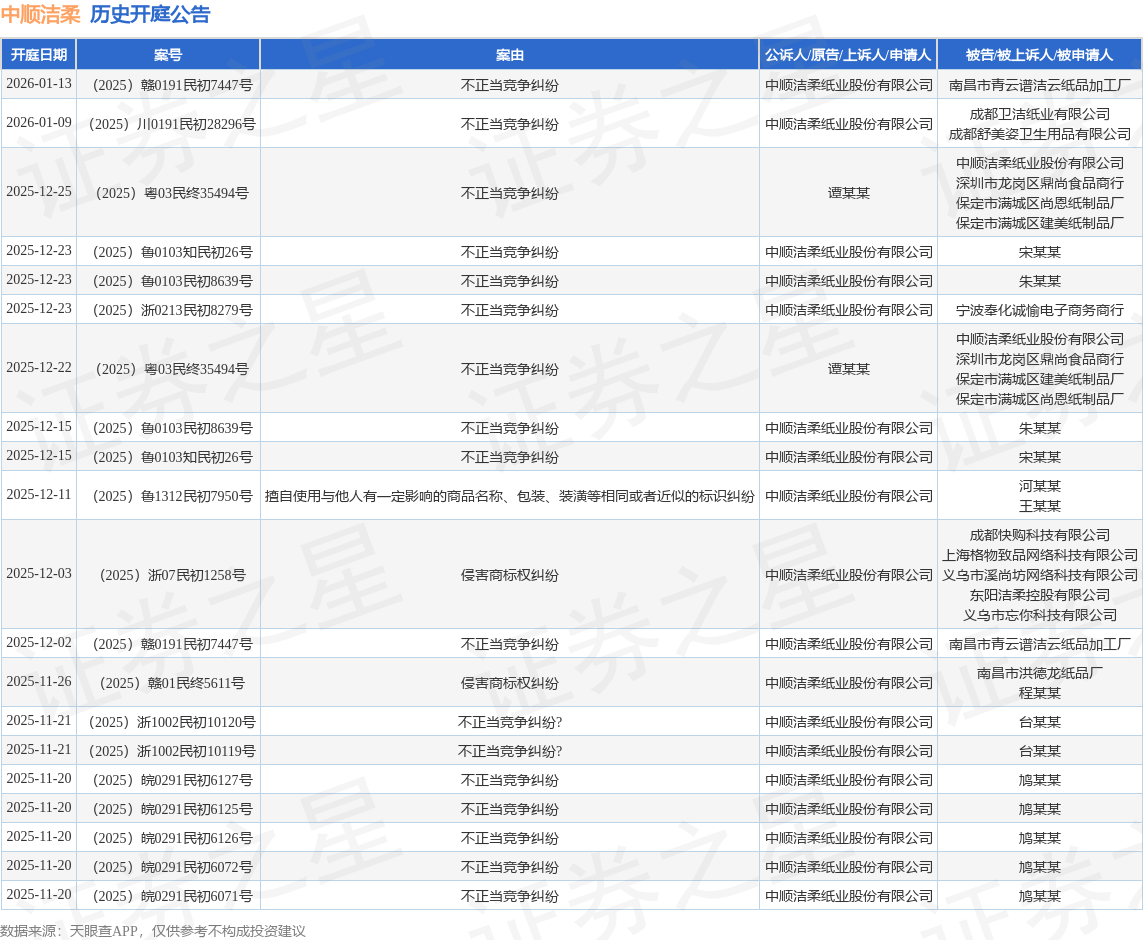The image size is (1143, 940).
Task: Click case number 浙07民初1258号
Action: click(x=172, y=576)
